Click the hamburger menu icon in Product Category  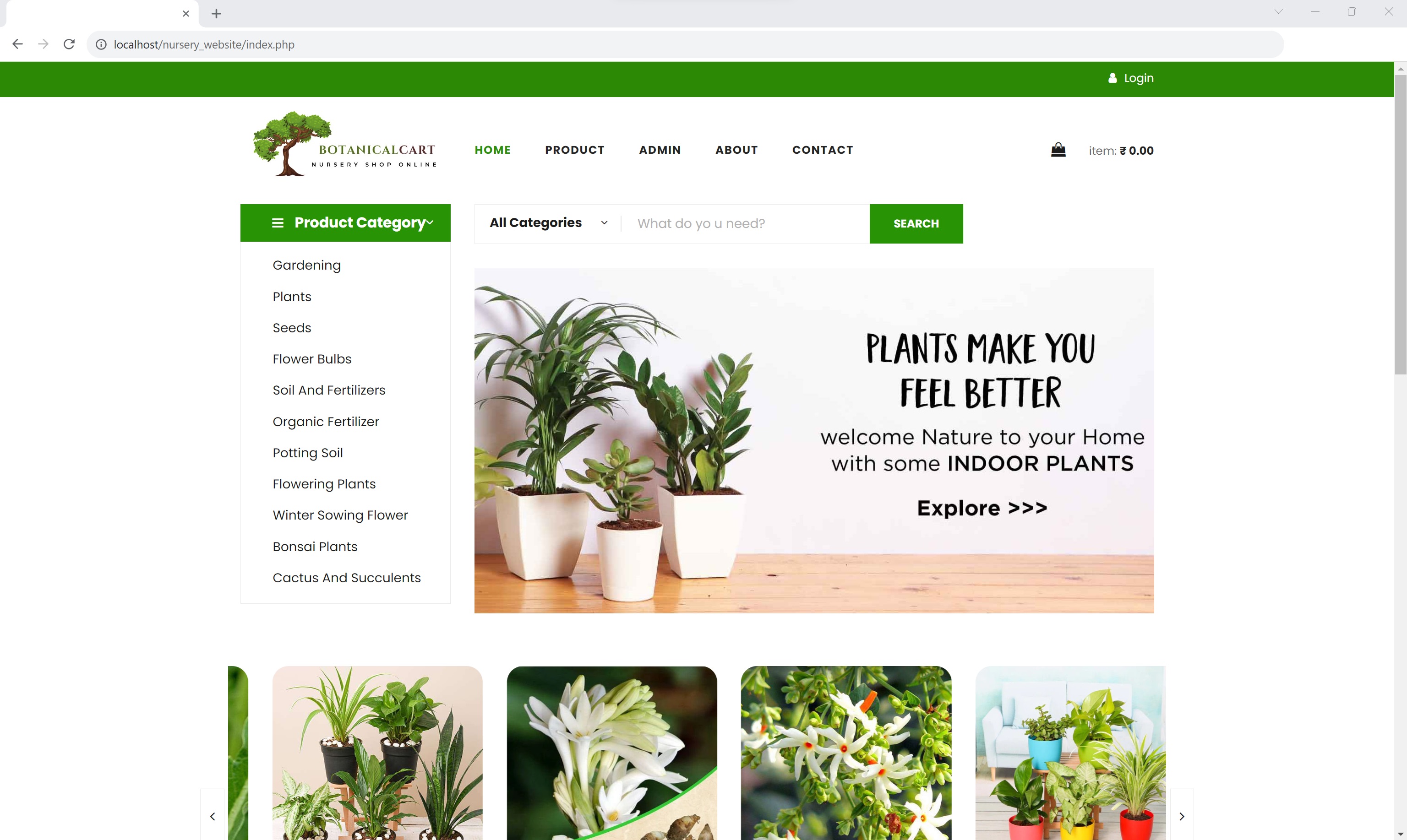click(x=276, y=223)
